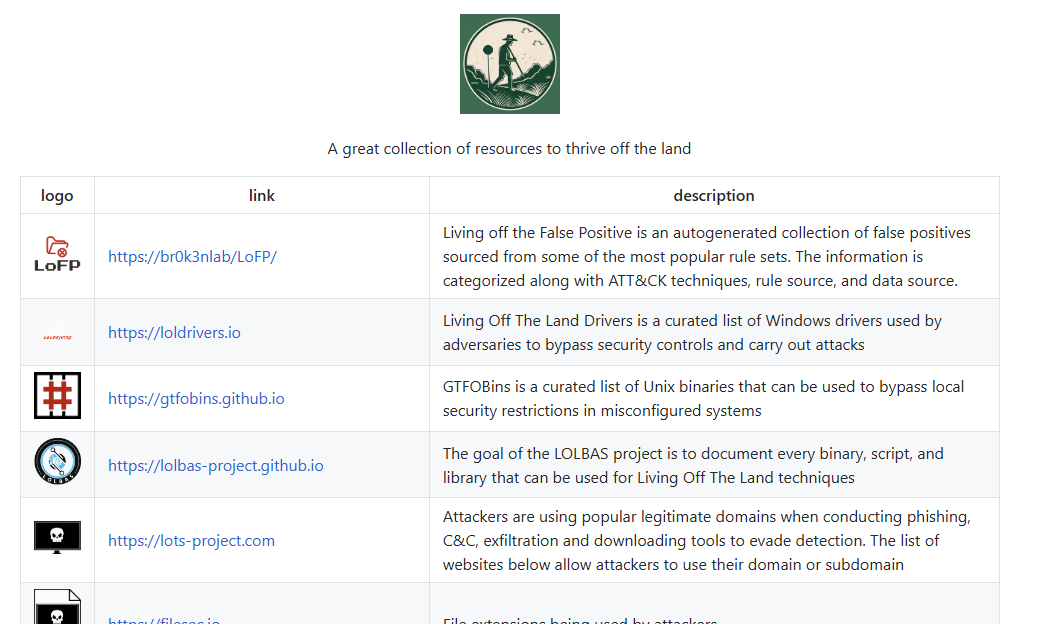Click the GTFOBins Unix binaries description

coord(703,398)
